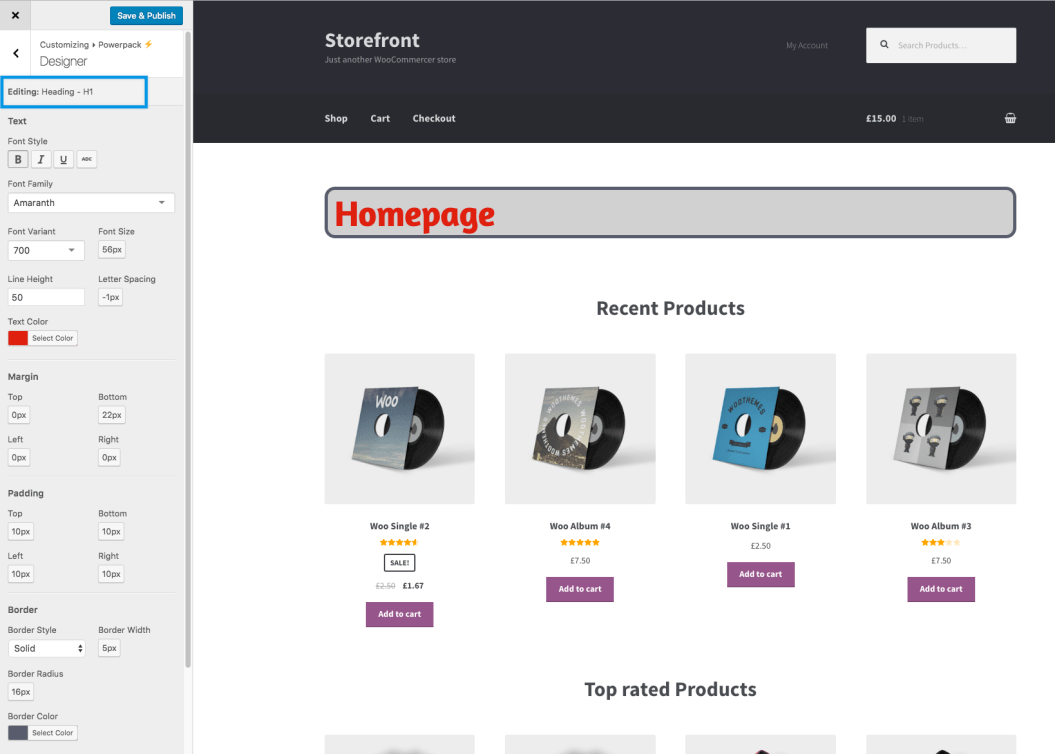1055x754 pixels.
Task: Apply strikethrough font style
Action: (x=86, y=159)
